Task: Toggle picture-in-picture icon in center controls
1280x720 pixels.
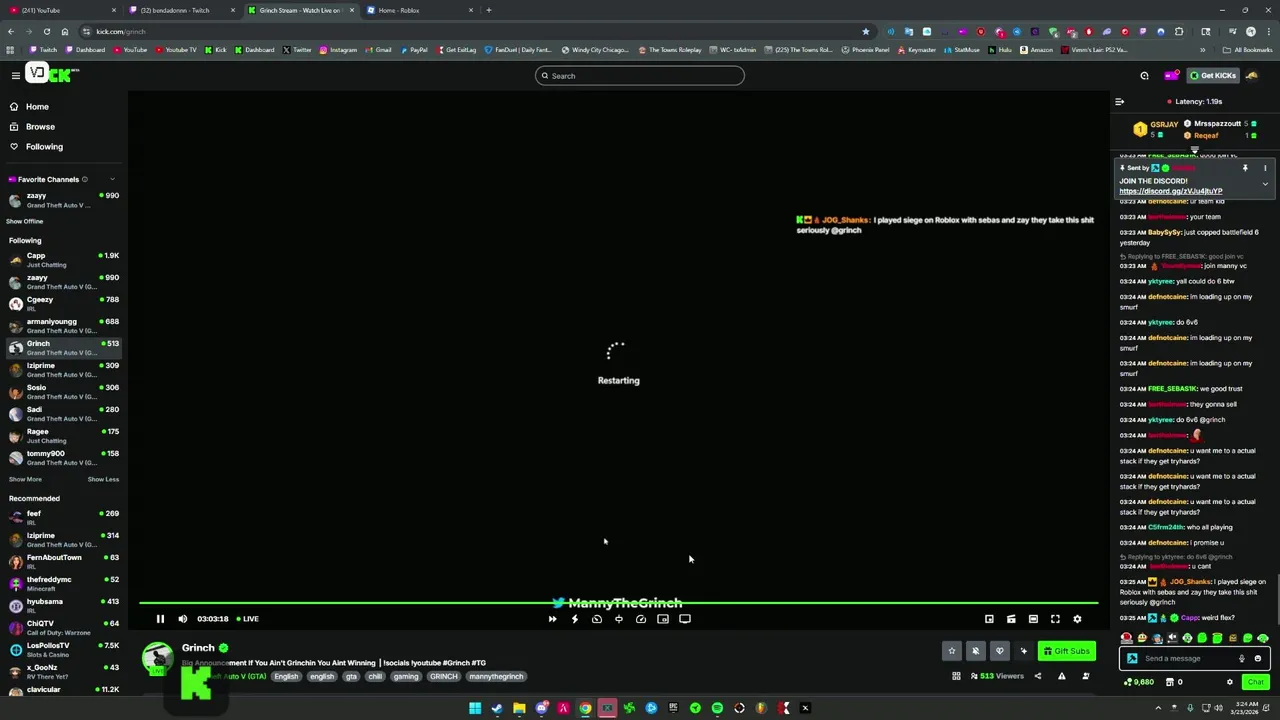Action: click(x=663, y=619)
